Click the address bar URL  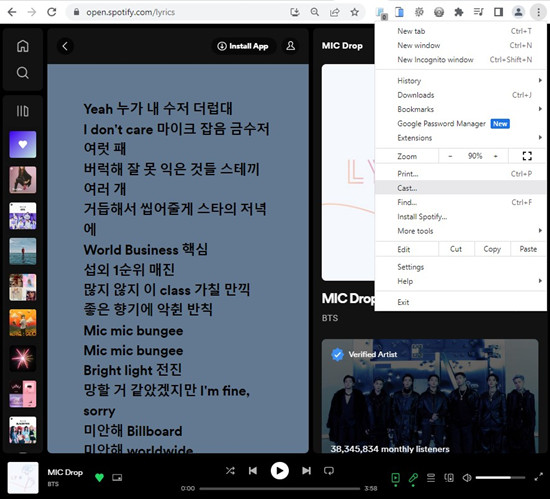pos(130,12)
